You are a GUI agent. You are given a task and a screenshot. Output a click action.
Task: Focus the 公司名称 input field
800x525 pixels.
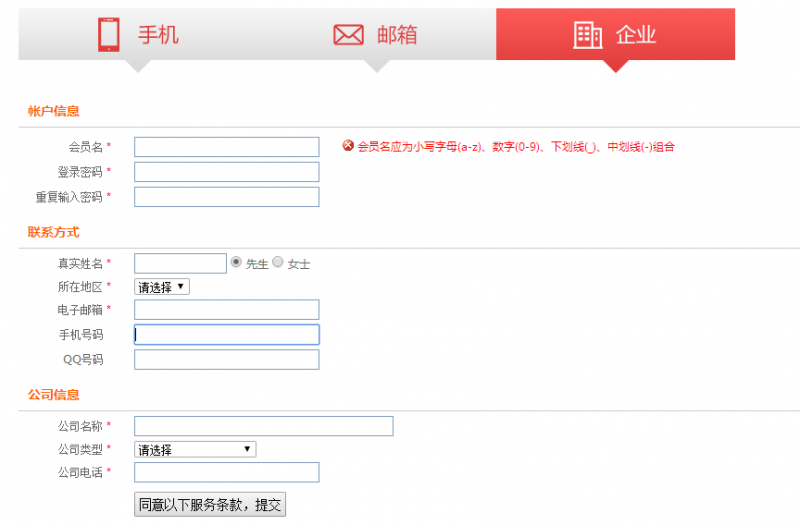click(x=264, y=426)
